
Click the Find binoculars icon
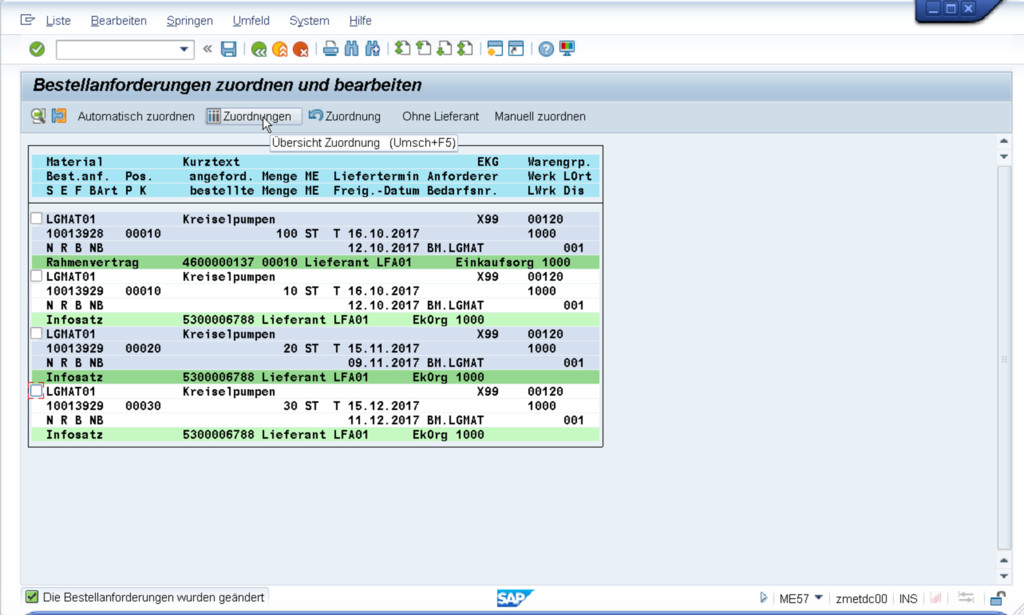tap(351, 49)
